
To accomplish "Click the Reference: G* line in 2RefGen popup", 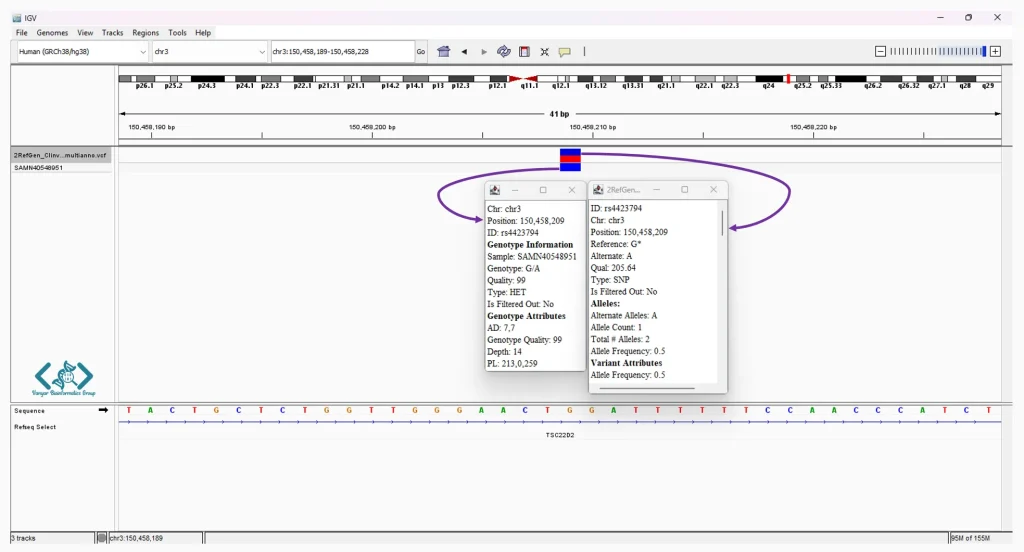I will [x=616, y=244].
